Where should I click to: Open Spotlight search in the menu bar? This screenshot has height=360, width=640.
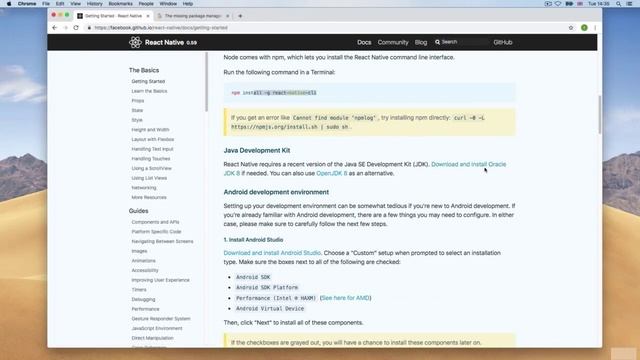618,4
